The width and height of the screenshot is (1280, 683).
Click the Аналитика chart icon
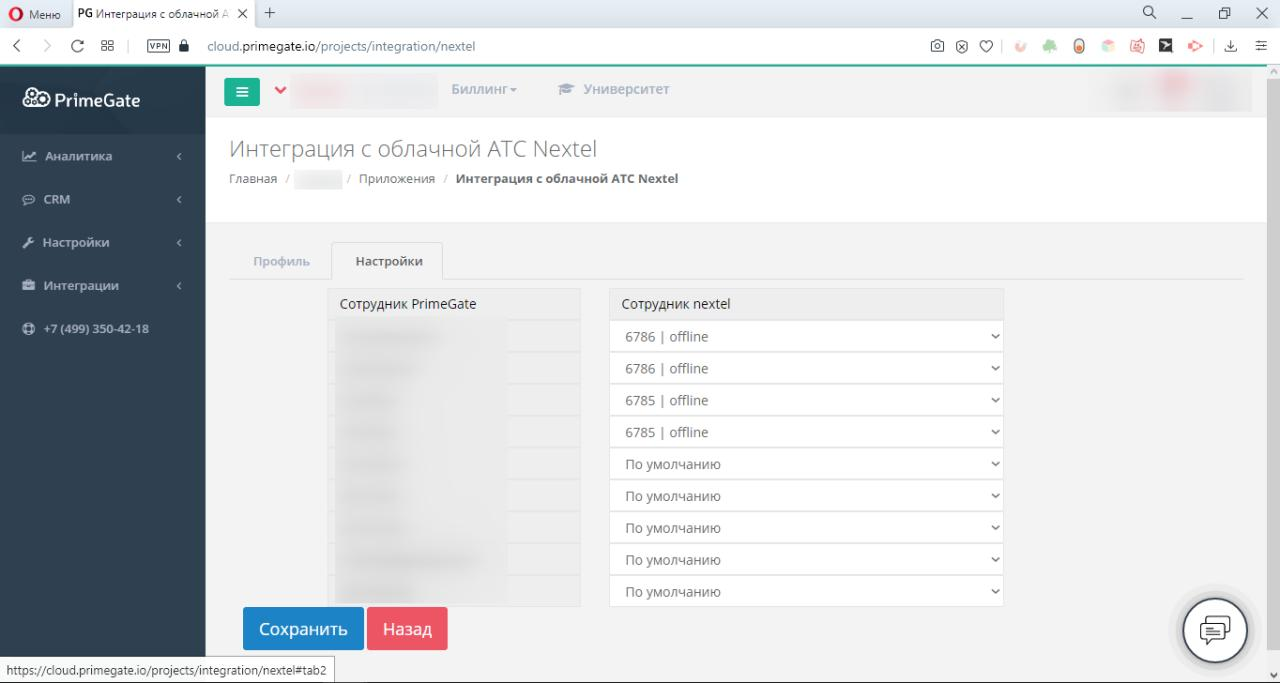click(29, 157)
